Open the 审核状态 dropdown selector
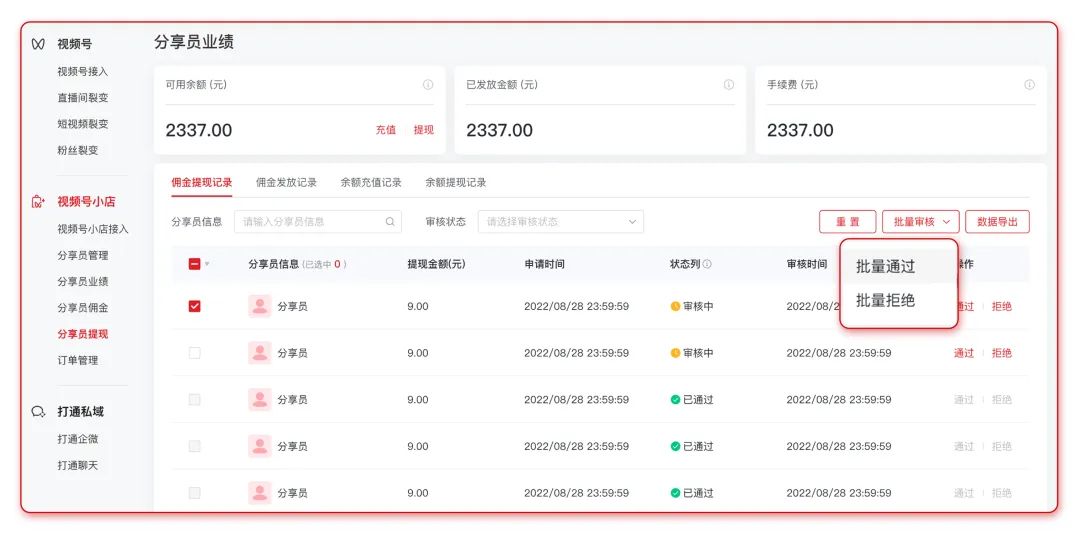 pyautogui.click(x=560, y=222)
